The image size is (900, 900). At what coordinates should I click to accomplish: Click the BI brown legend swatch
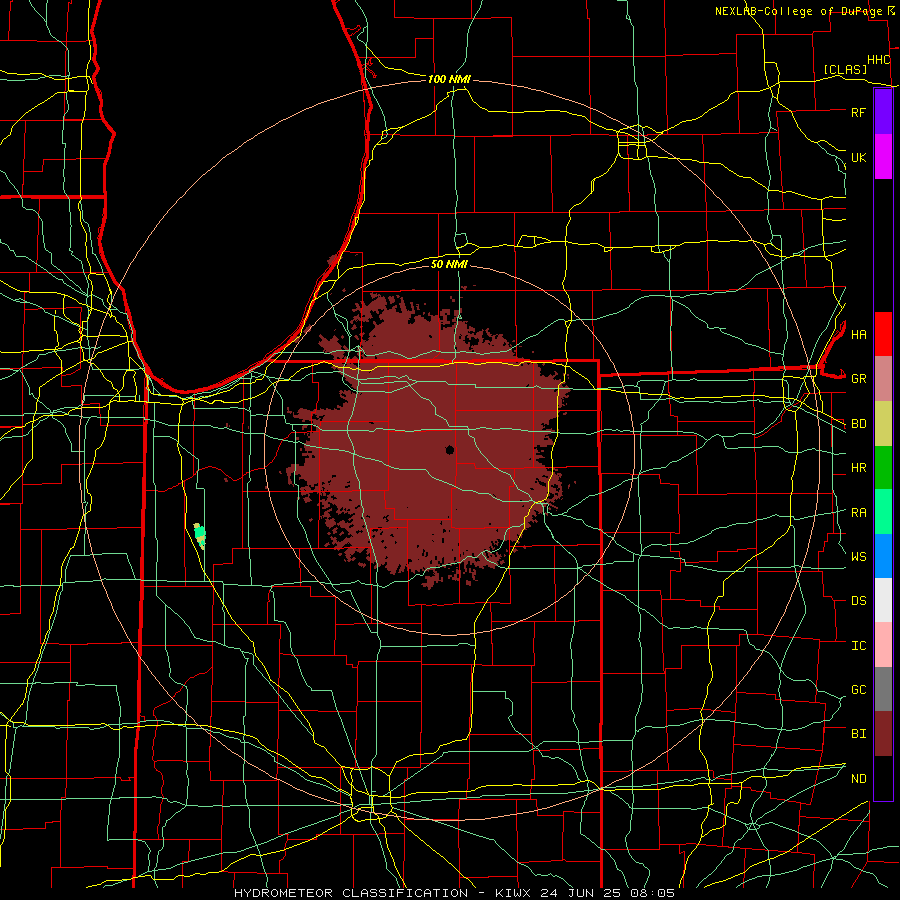[x=883, y=734]
